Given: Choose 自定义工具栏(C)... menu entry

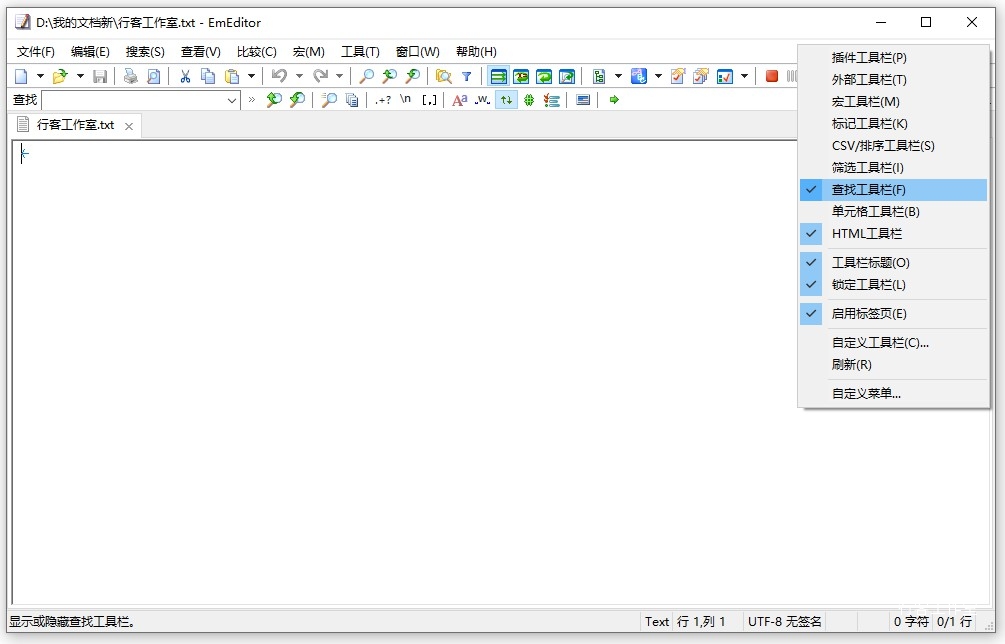Looking at the screenshot, I should pyautogui.click(x=893, y=343).
